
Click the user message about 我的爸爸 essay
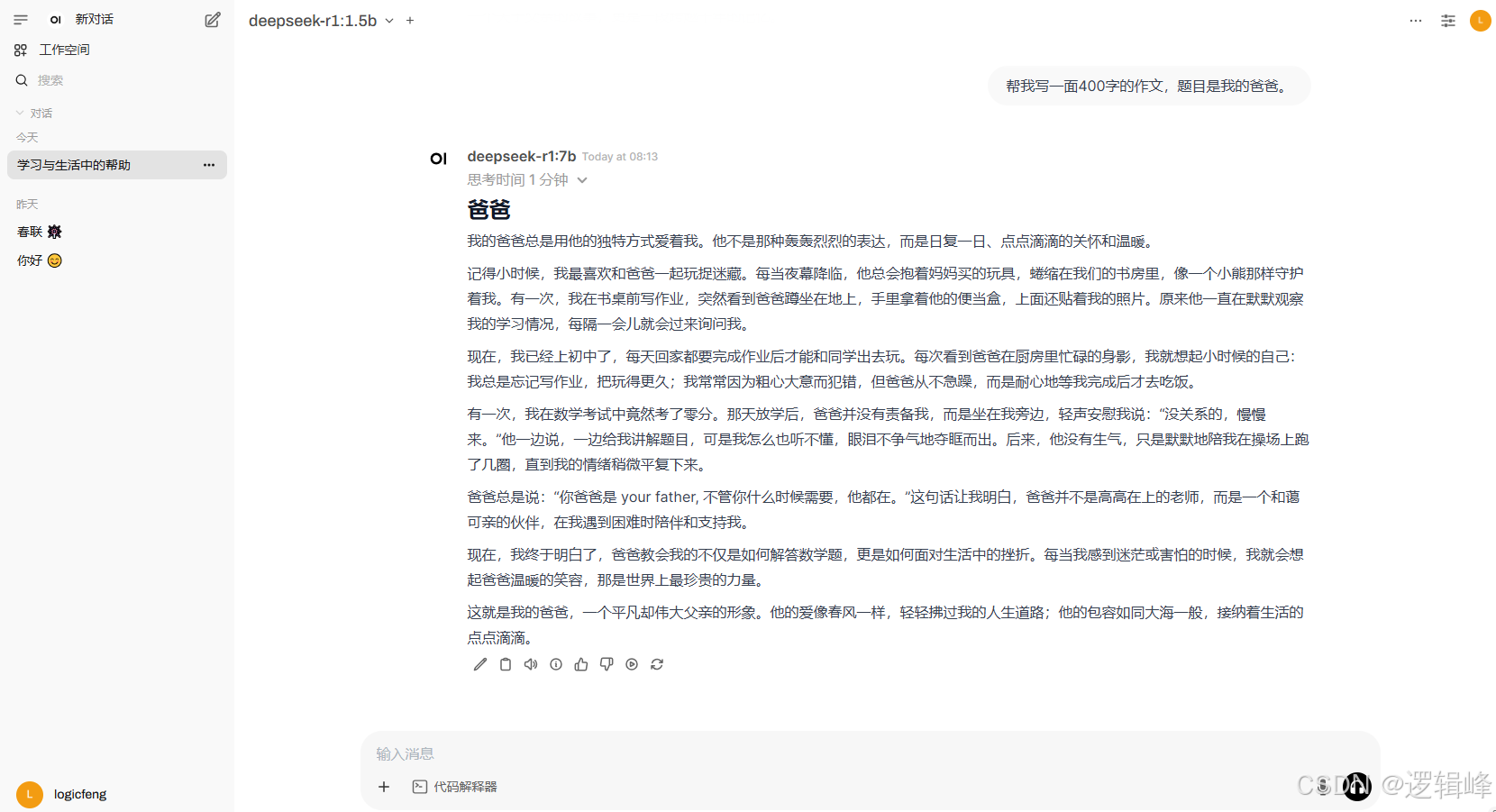(1148, 86)
